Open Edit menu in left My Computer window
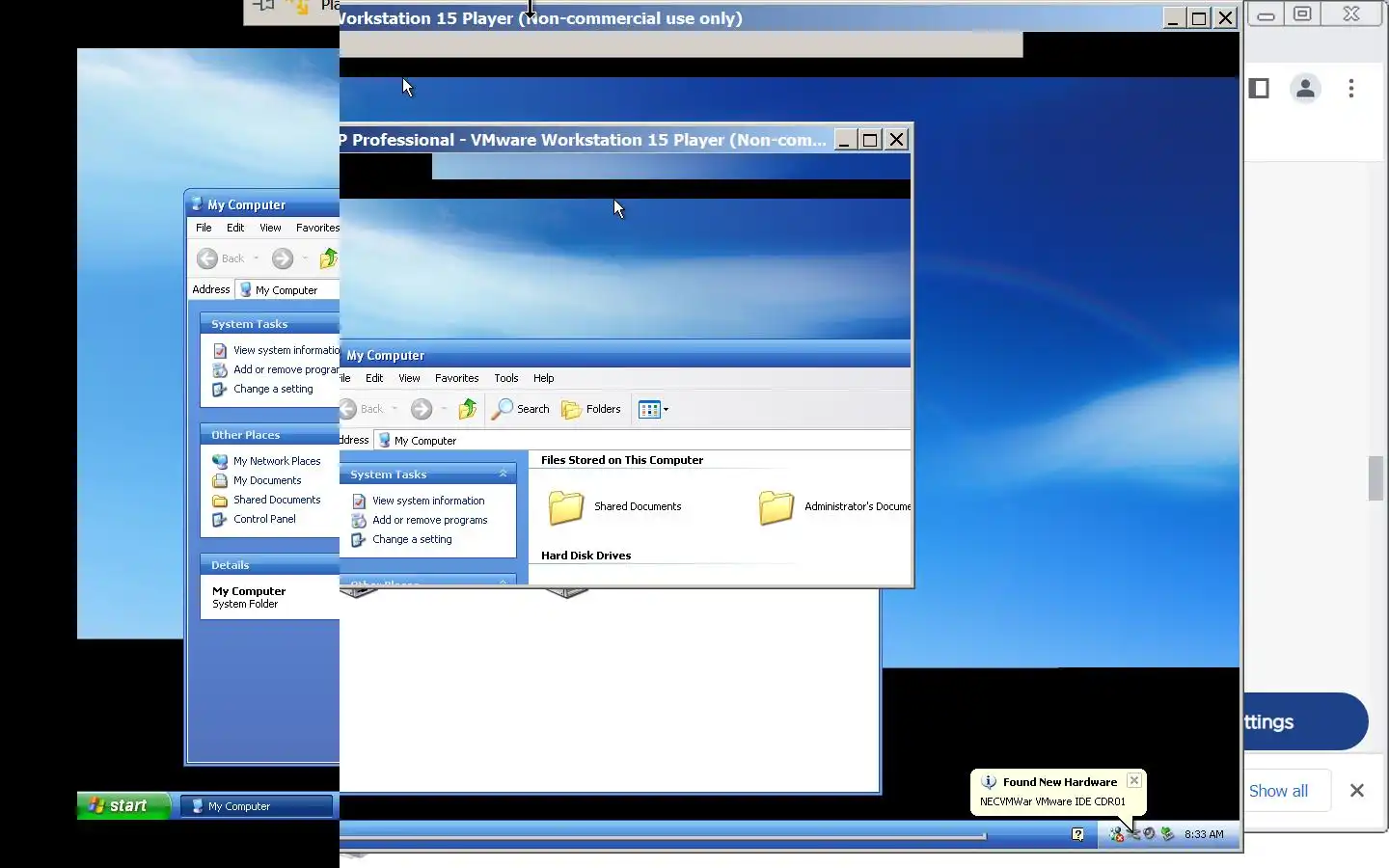1389x868 pixels. (235, 228)
